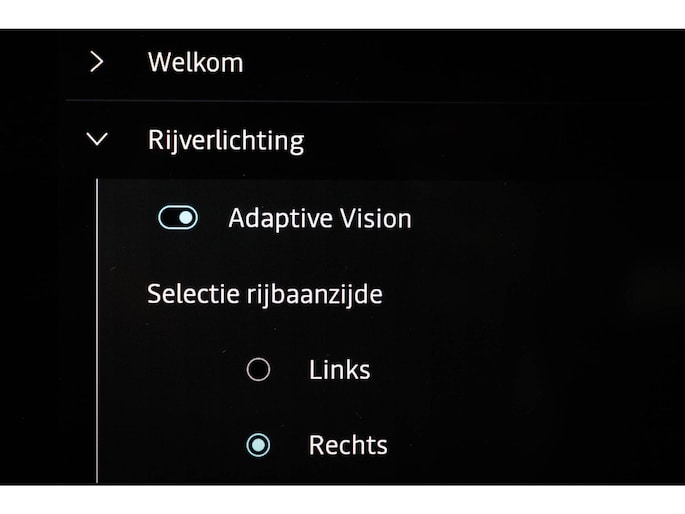Image resolution: width=685 pixels, height=514 pixels.
Task: Click the vertical indent line under Rijverlichting
Action: click(x=97, y=330)
